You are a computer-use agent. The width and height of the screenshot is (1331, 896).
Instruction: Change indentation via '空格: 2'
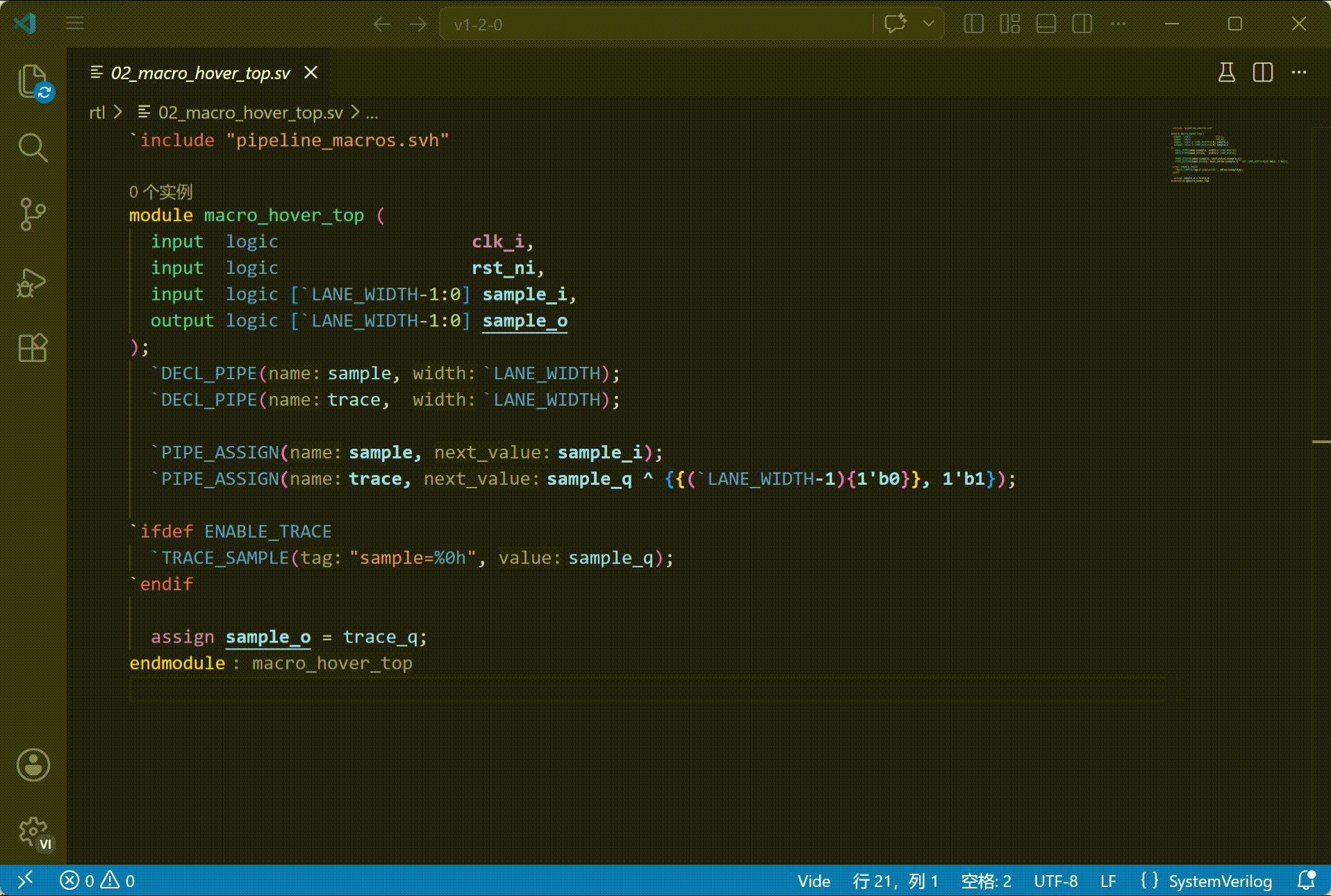coord(986,881)
